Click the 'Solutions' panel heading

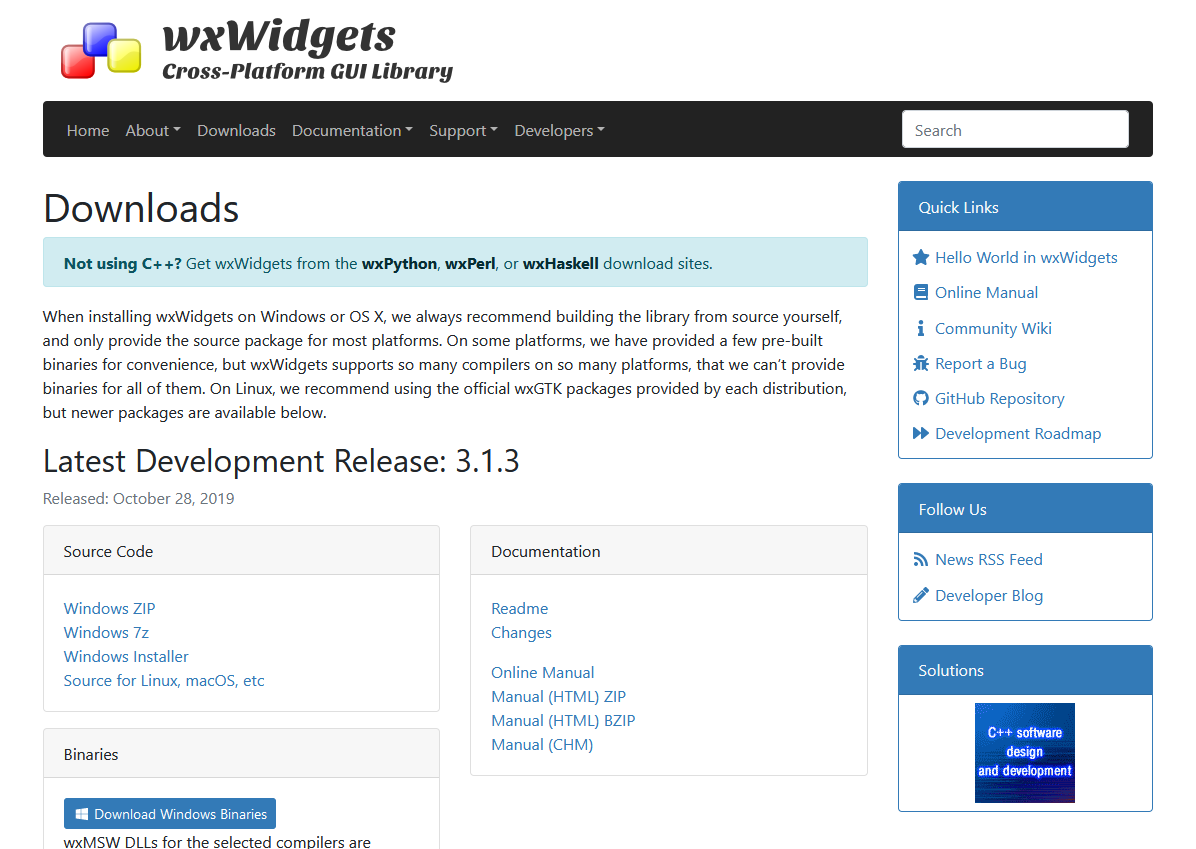click(x=950, y=671)
